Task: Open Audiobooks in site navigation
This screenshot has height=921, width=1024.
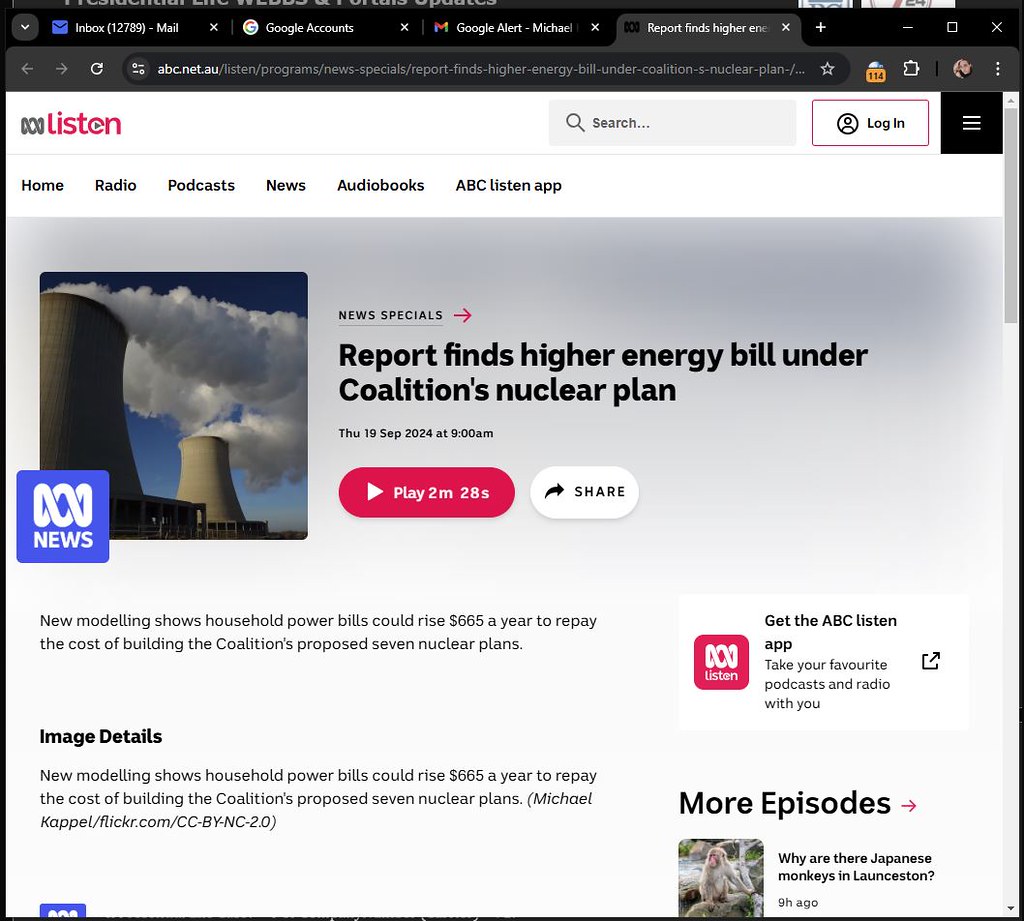Action: click(x=381, y=186)
